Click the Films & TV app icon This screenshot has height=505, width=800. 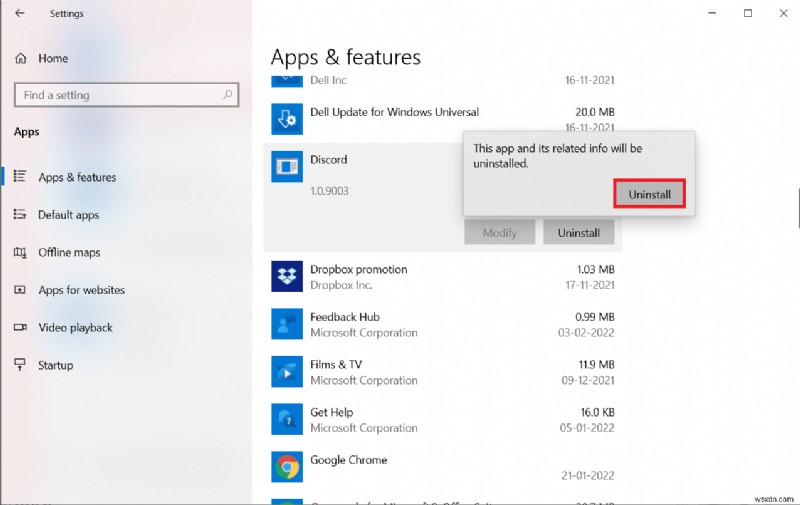pyautogui.click(x=287, y=372)
